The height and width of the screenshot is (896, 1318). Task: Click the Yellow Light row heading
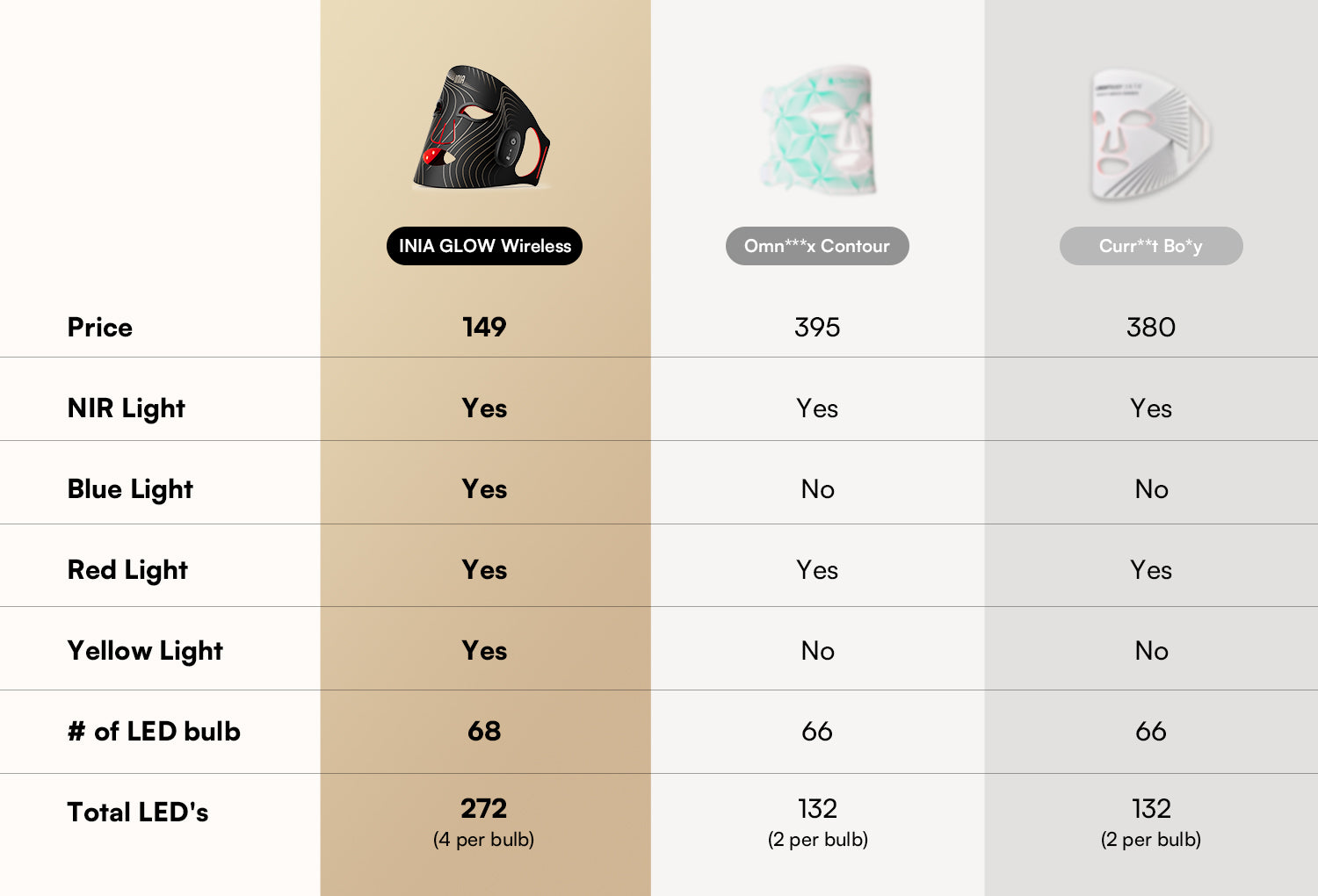[x=145, y=651]
